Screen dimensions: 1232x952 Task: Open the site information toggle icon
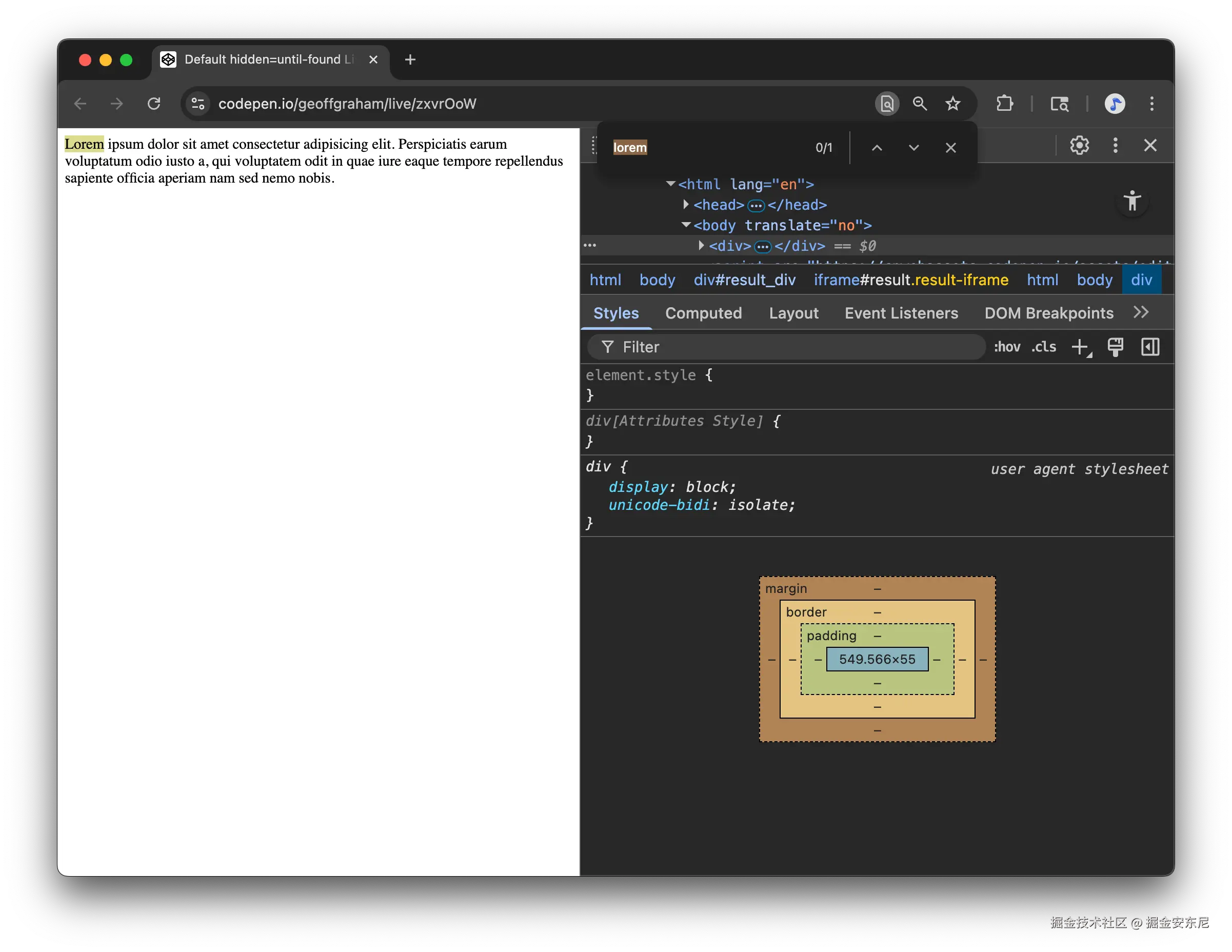coord(198,104)
